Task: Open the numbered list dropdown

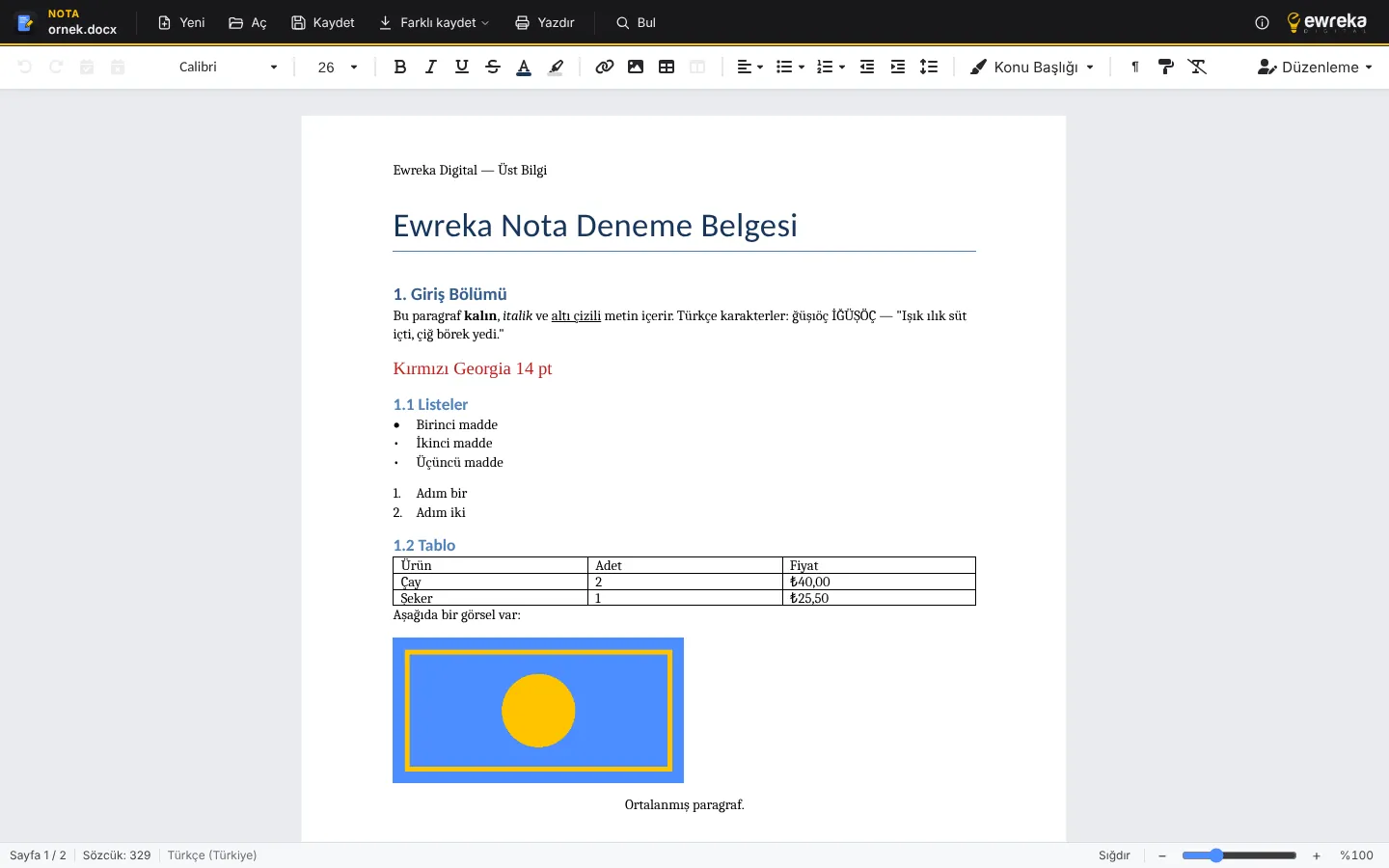Action: [831, 67]
